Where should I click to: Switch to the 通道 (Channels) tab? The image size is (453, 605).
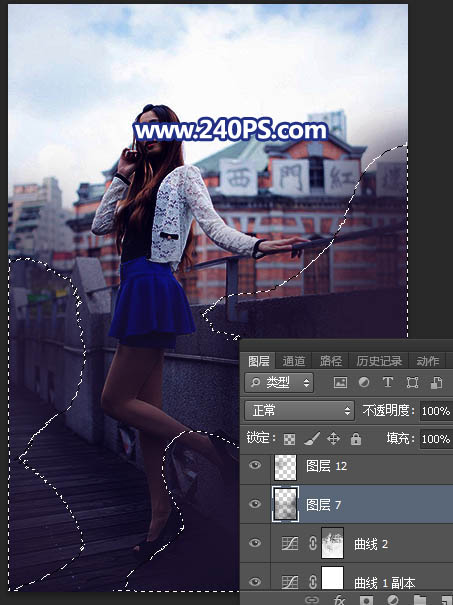(294, 361)
